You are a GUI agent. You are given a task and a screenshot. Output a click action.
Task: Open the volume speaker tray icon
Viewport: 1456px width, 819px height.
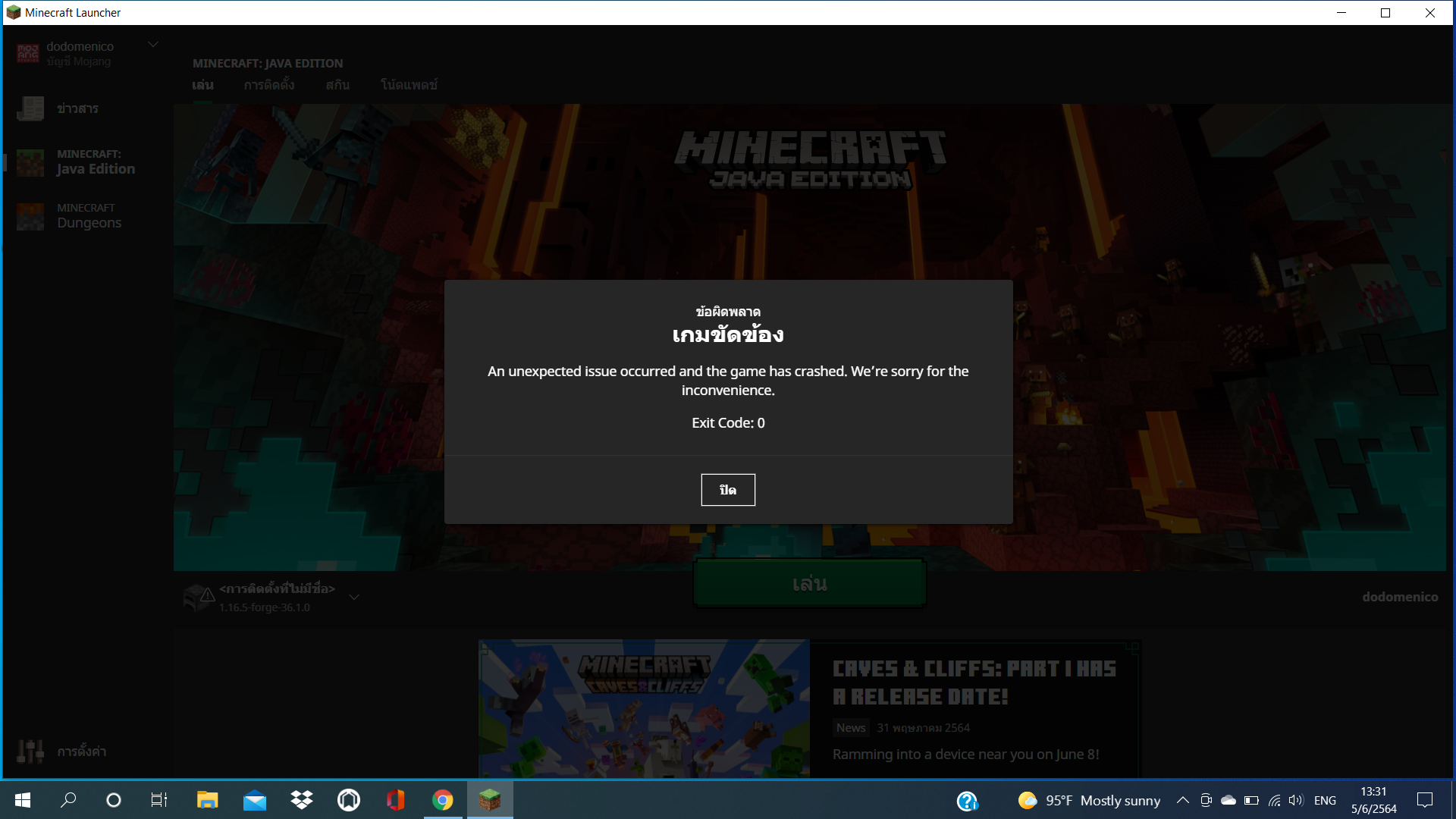pyautogui.click(x=1296, y=800)
